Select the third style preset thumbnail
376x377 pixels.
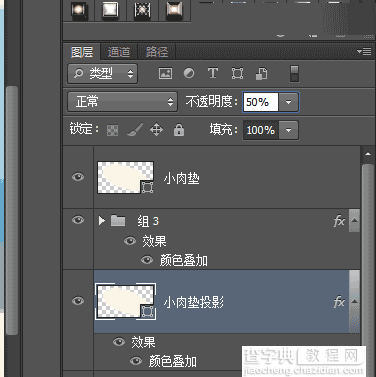click(142, 10)
